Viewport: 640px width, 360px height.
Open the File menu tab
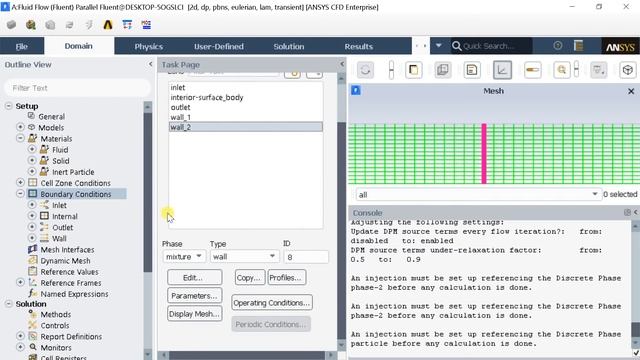[x=22, y=46]
